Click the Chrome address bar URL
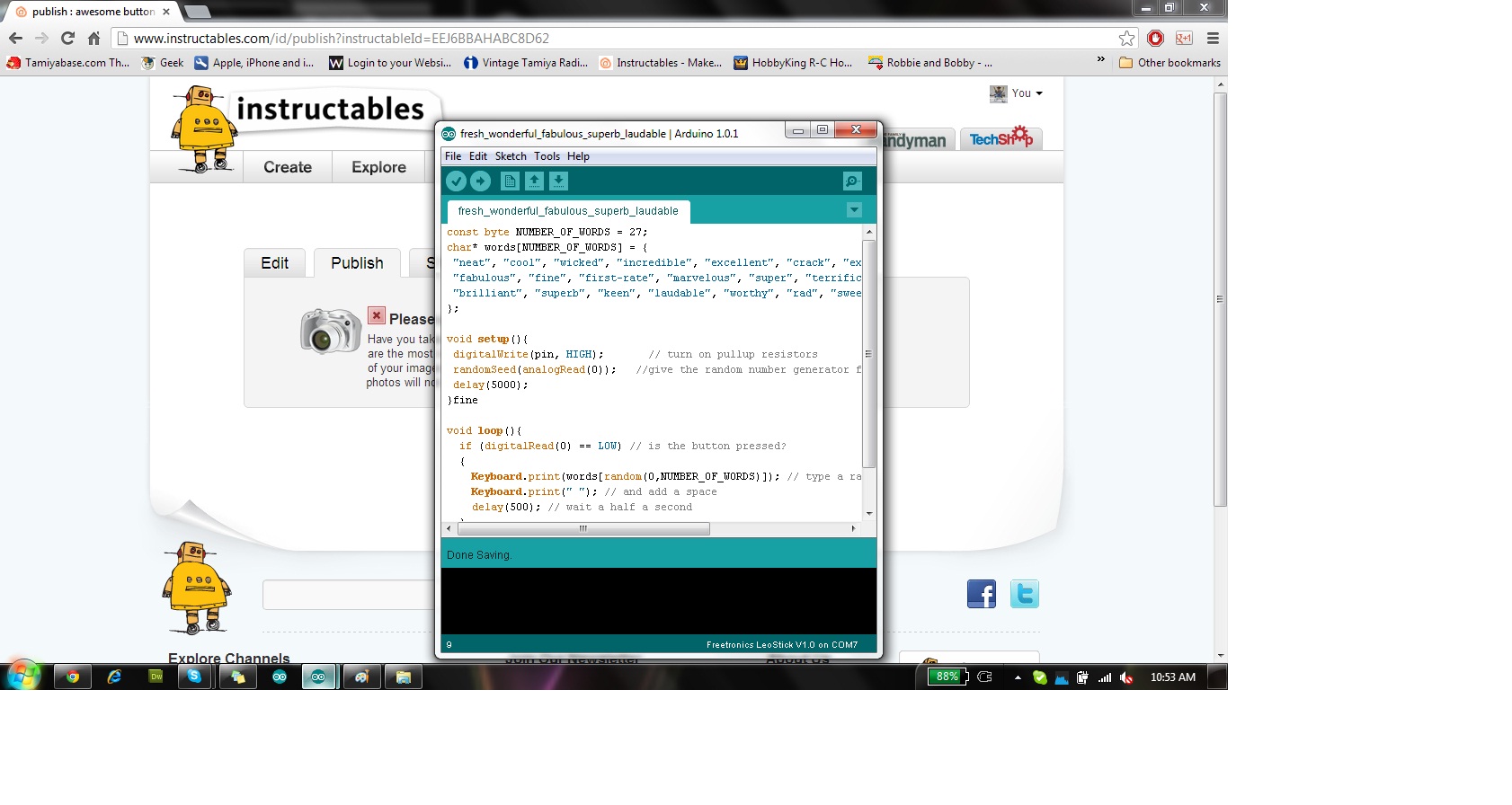Image resolution: width=1512 pixels, height=805 pixels. click(342, 39)
